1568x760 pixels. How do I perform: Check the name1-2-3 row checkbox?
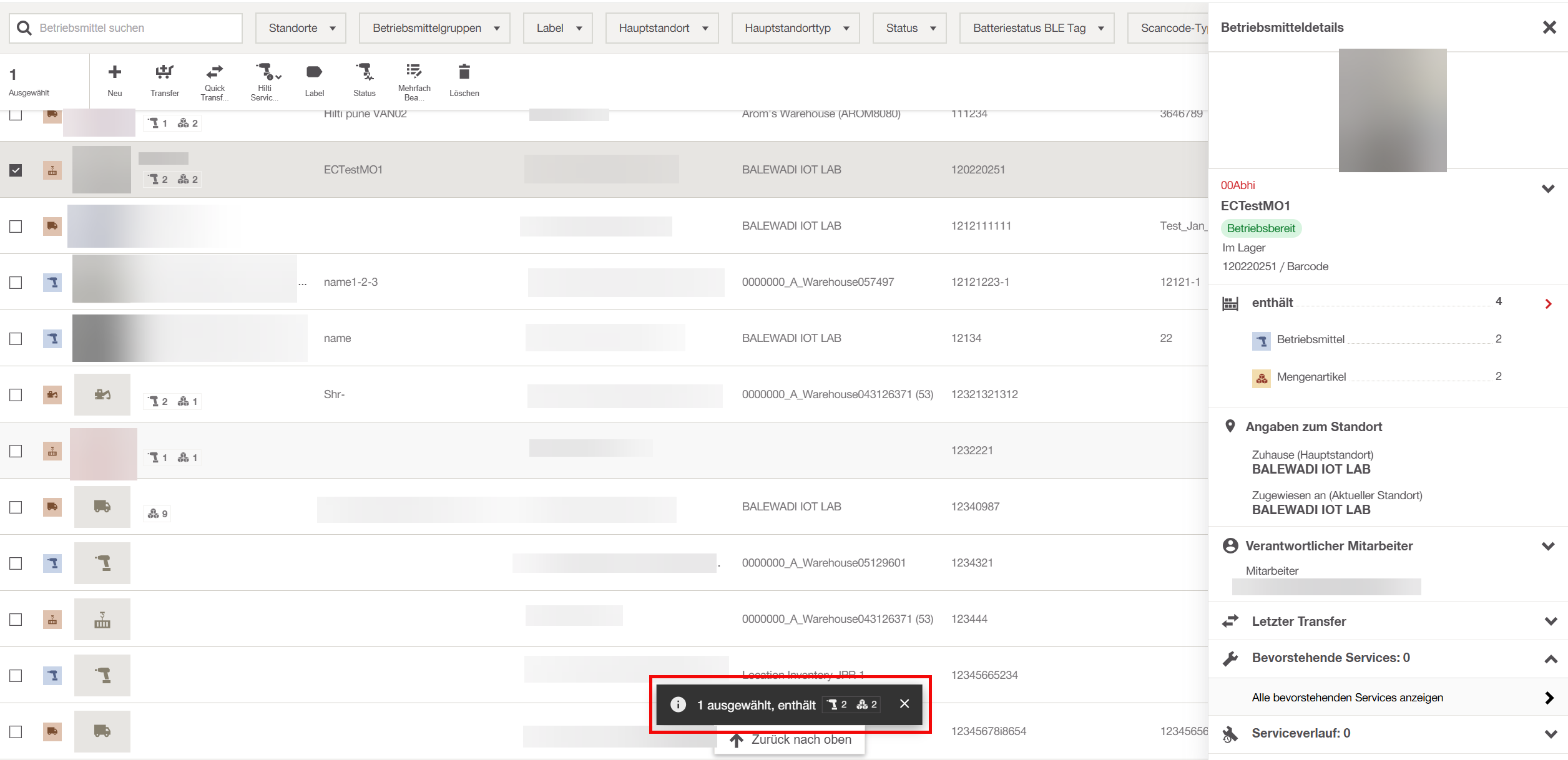click(x=16, y=282)
